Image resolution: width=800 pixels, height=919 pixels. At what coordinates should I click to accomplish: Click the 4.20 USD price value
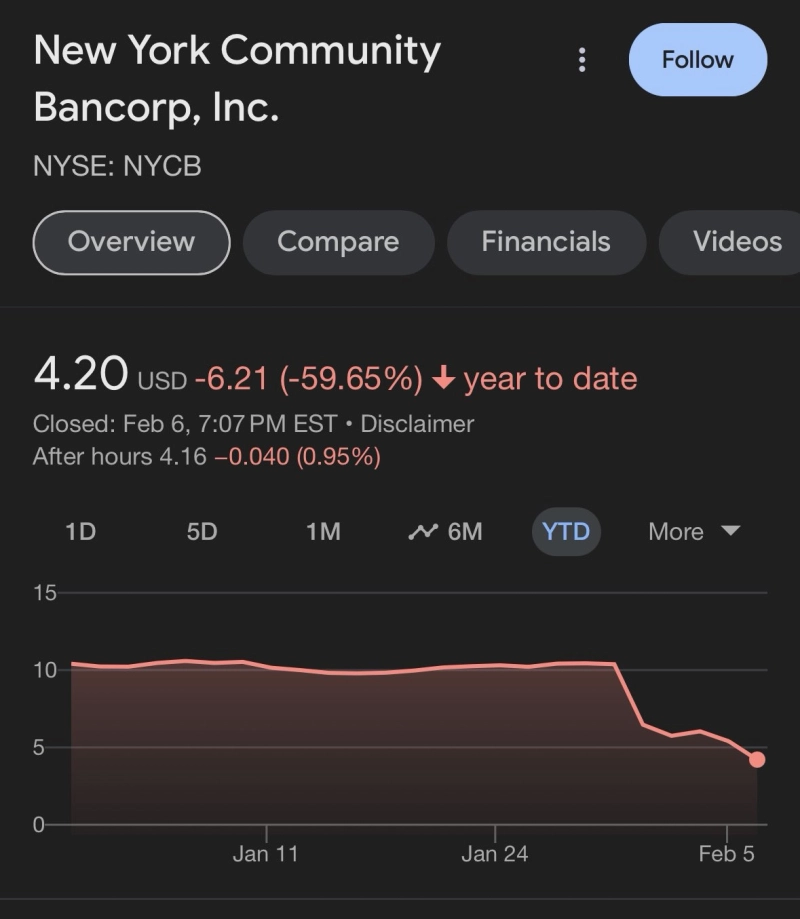pos(82,376)
